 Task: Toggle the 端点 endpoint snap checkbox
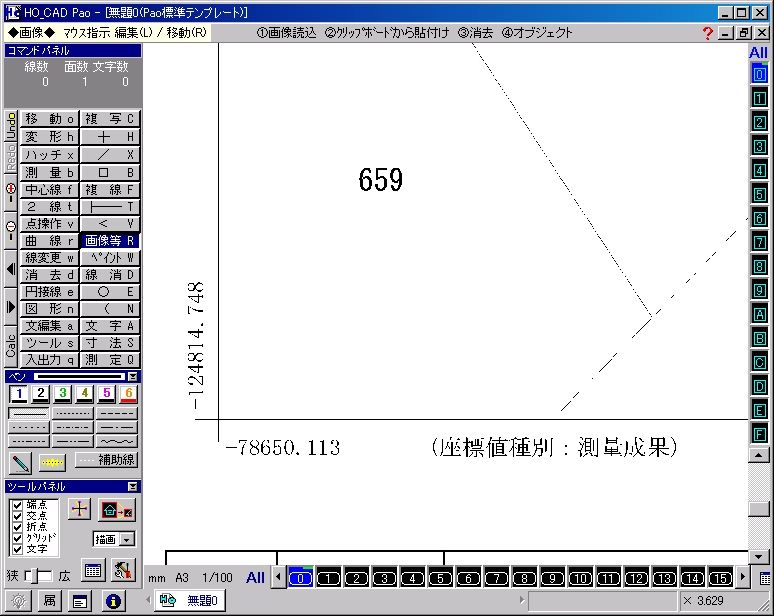click(x=17, y=505)
